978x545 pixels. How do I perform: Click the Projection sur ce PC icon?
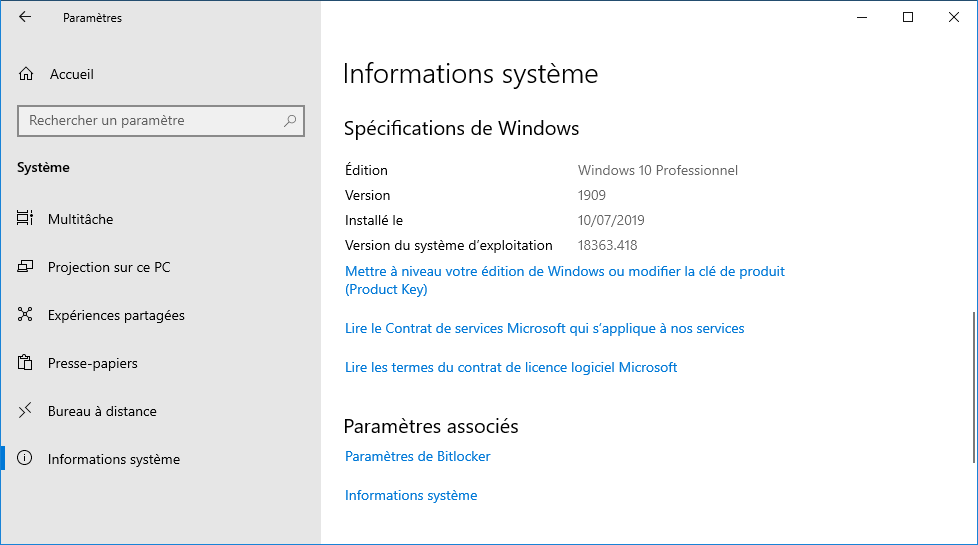pos(25,267)
